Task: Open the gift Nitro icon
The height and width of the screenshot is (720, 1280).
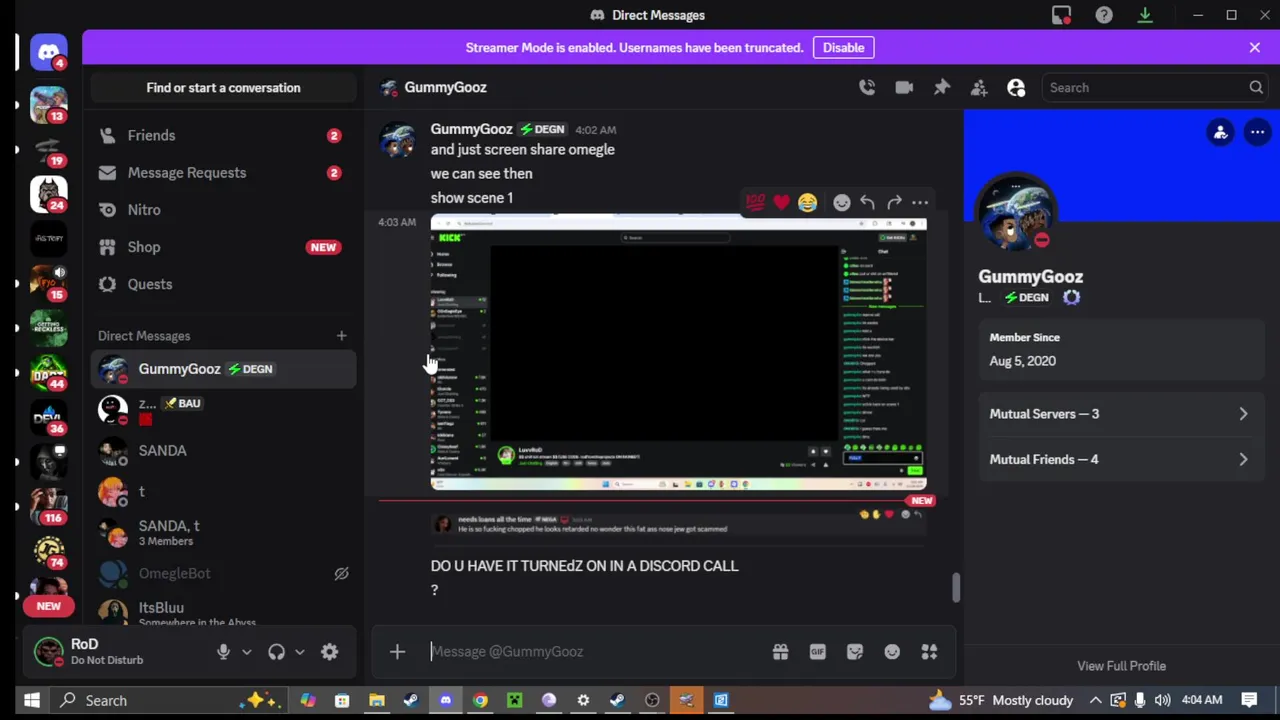Action: [x=780, y=652]
